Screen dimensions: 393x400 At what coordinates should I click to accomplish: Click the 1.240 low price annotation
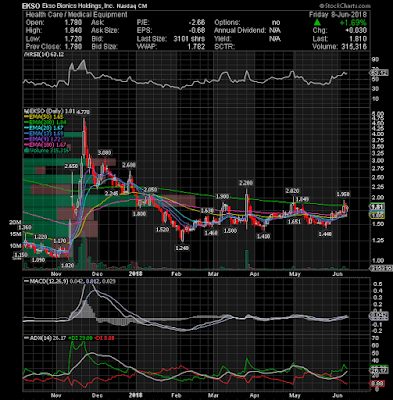(182, 248)
